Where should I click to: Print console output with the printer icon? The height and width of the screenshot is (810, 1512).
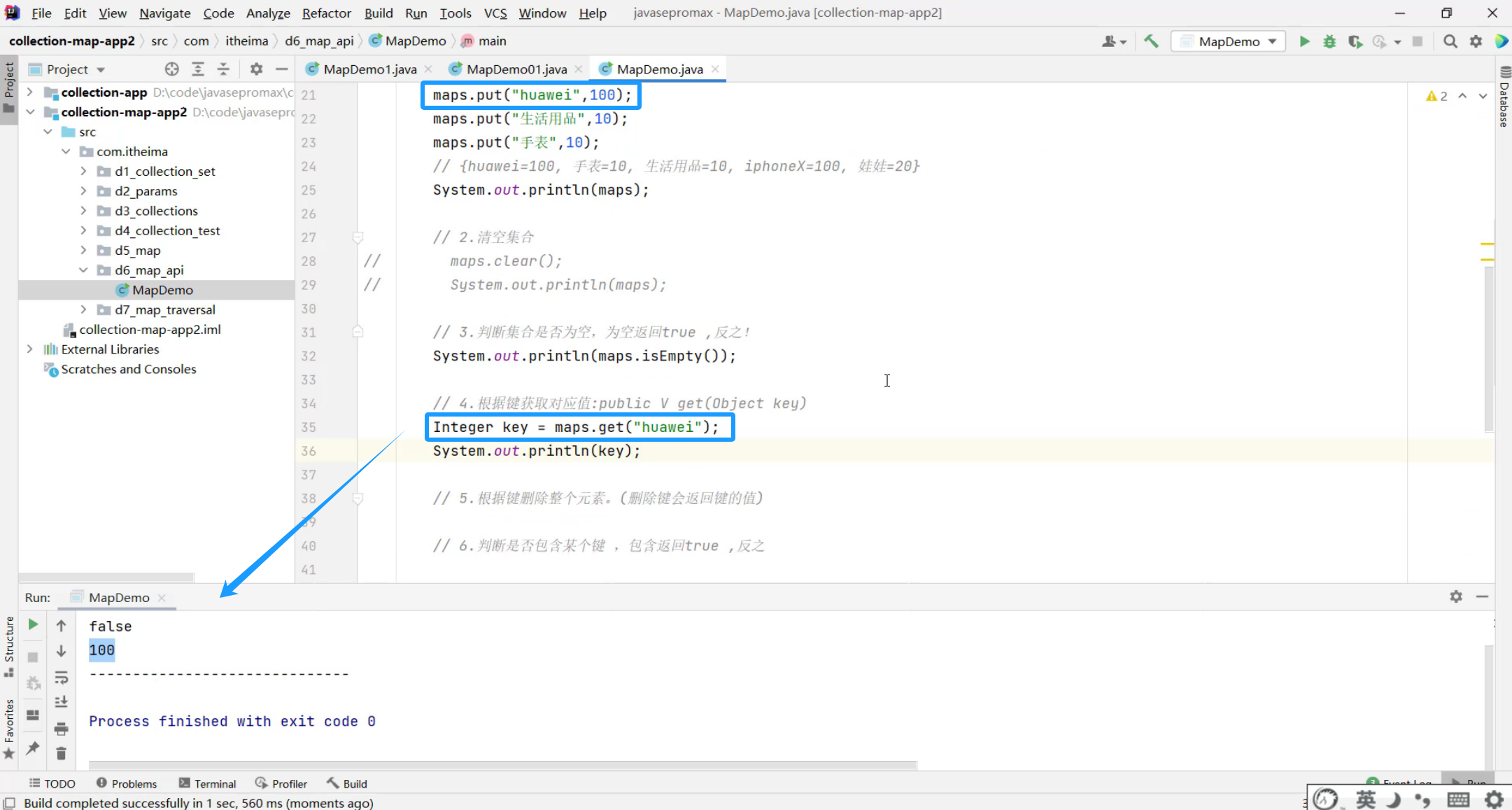pos(62,729)
